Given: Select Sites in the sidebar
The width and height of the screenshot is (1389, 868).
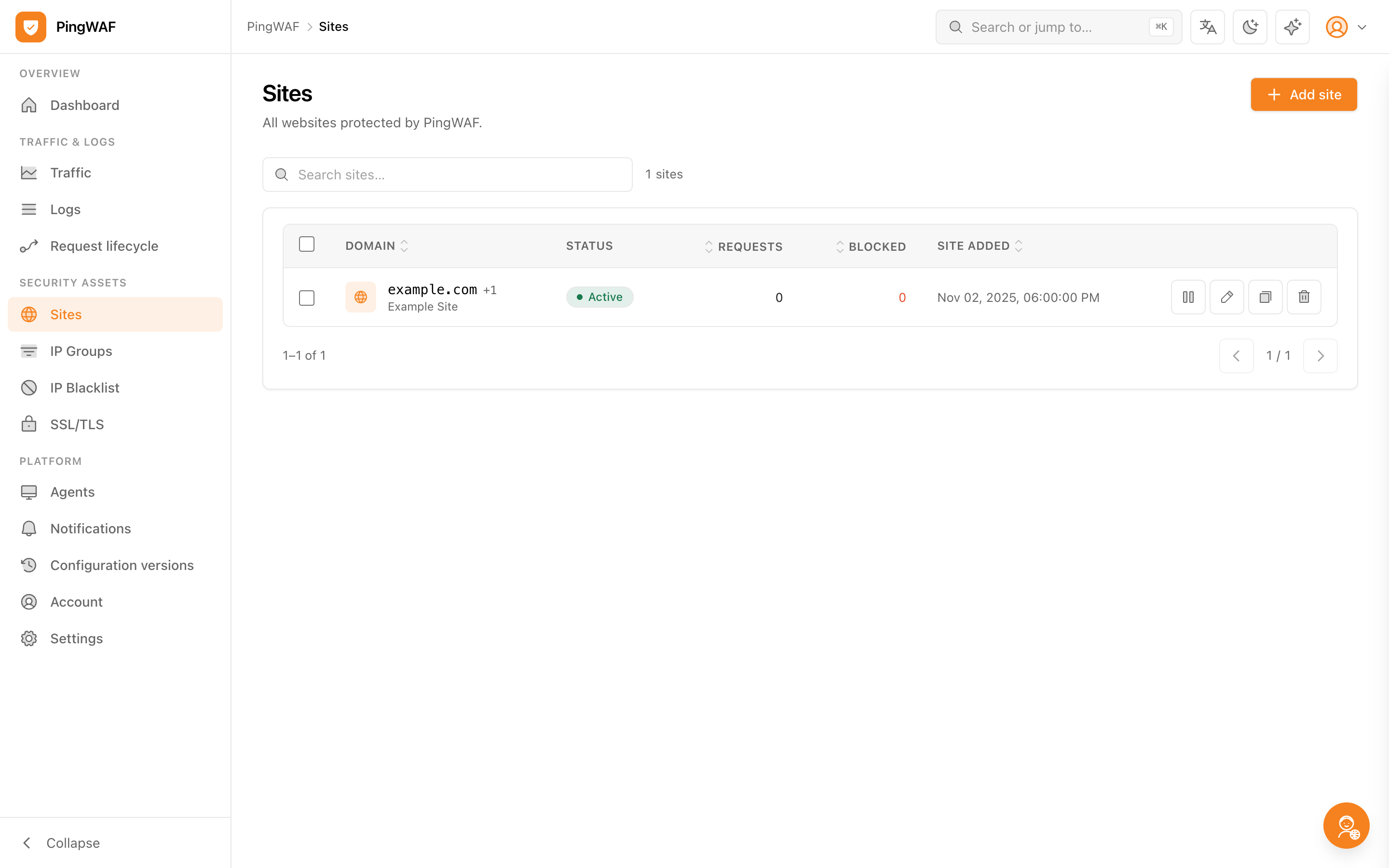Looking at the screenshot, I should click(x=115, y=314).
